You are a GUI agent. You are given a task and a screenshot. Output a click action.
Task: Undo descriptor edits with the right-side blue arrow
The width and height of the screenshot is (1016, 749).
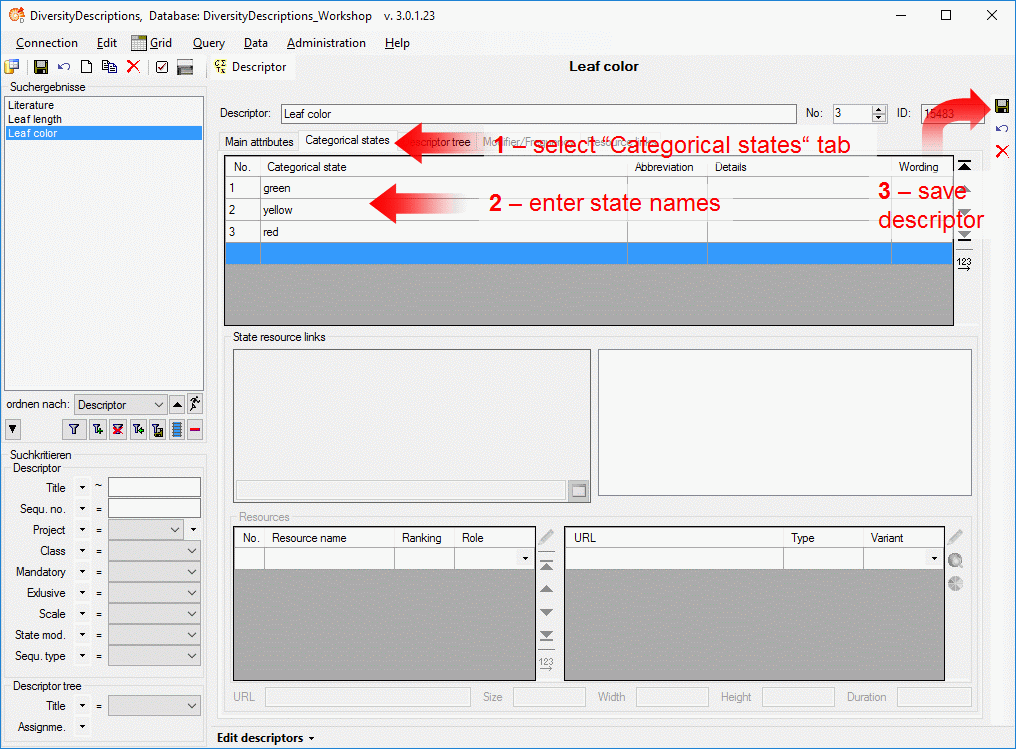click(x=1002, y=128)
